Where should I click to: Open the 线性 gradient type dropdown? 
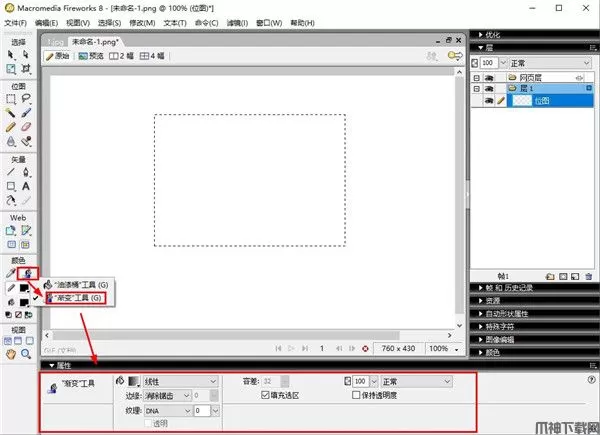181,381
